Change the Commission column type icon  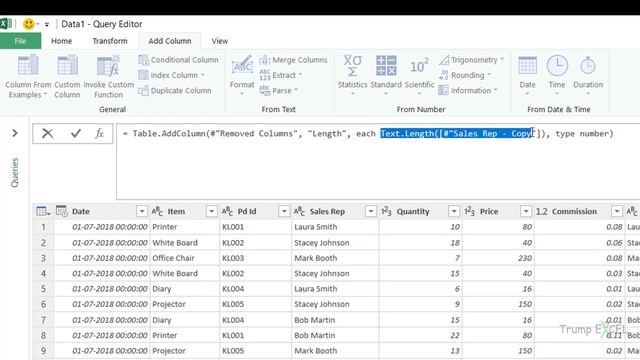pos(541,211)
